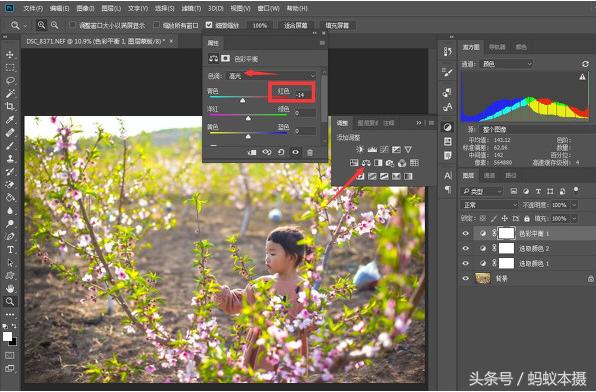Open the opacity 不透明度 dropdown arrow

574,205
